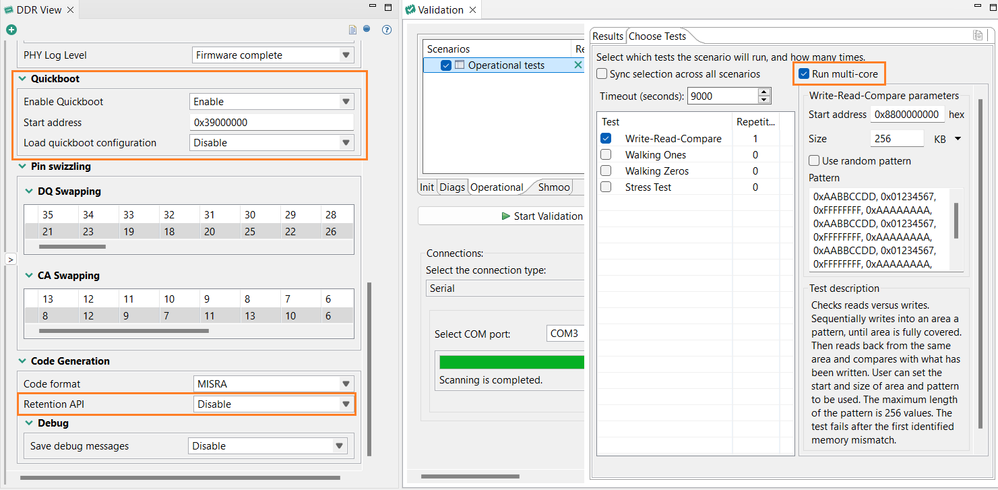
Task: Increase the Timeout seconds spinner
Action: 764,93
